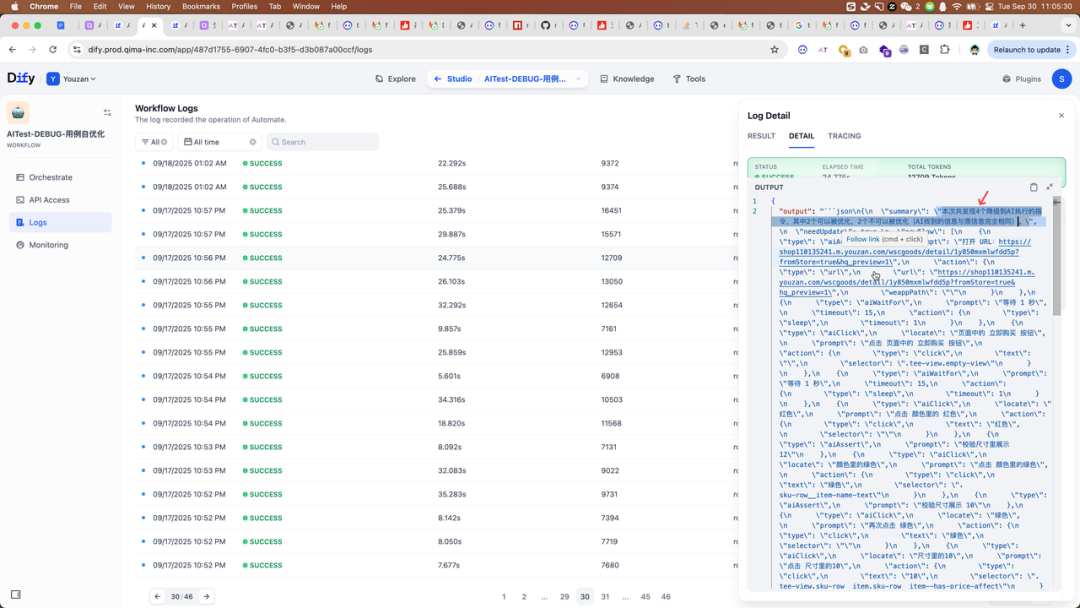Open the Chrome profile avatar
Screen dimensions: 1080x608
pyautogui.click(x=974, y=50)
